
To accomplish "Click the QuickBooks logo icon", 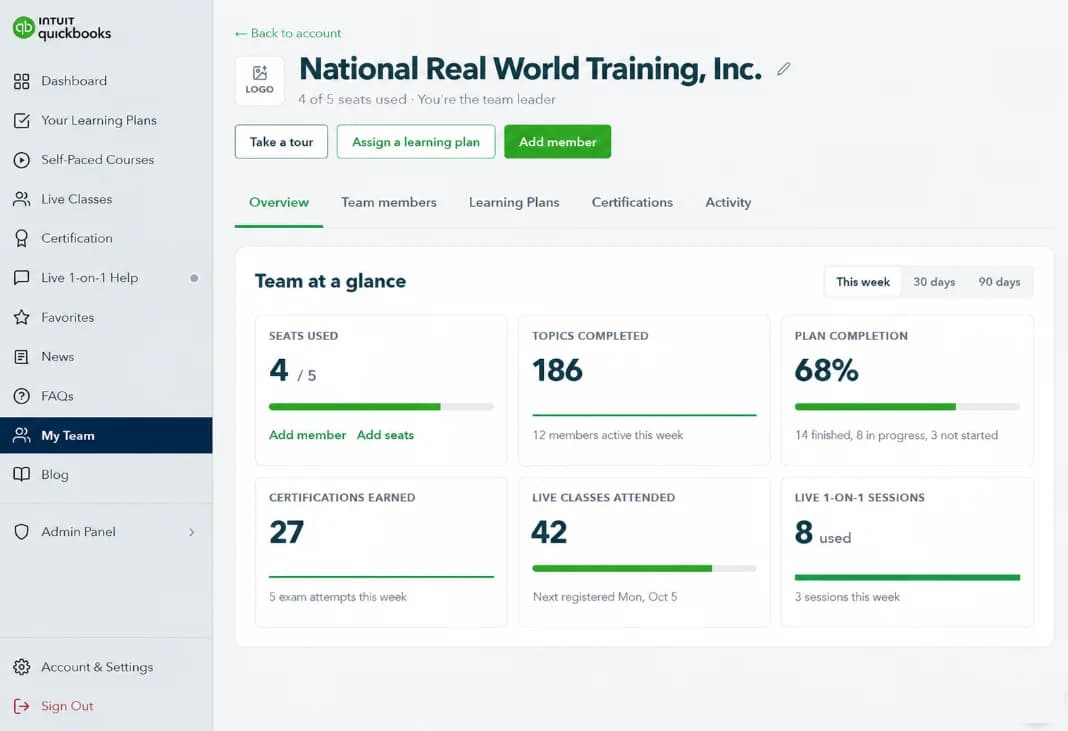I will (24, 27).
